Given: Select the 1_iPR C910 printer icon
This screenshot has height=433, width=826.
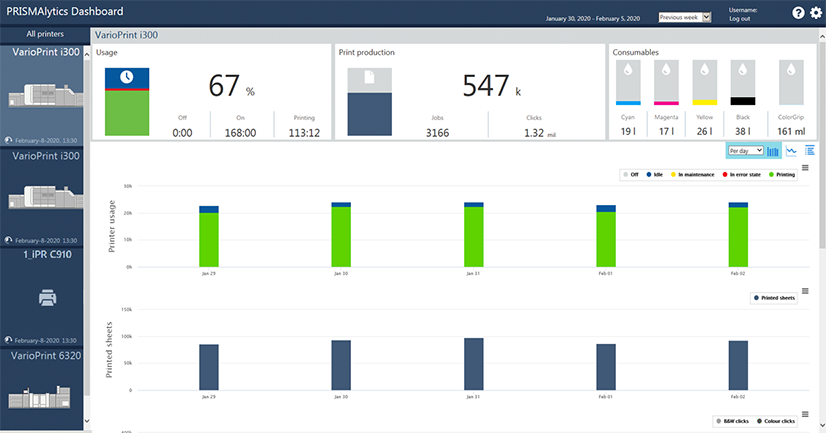Looking at the screenshot, I should 47,298.
